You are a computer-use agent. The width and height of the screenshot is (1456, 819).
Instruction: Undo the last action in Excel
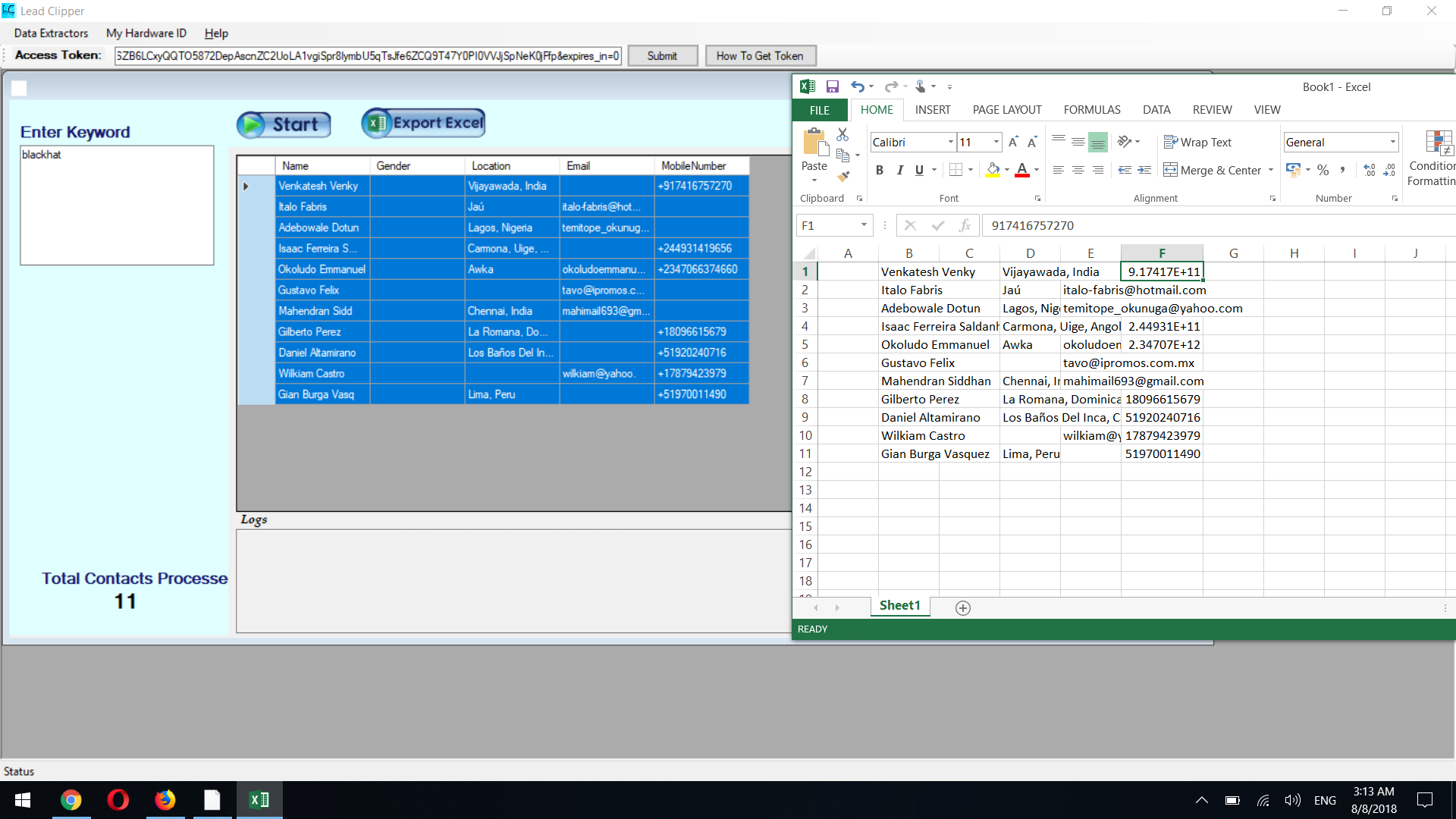[857, 86]
